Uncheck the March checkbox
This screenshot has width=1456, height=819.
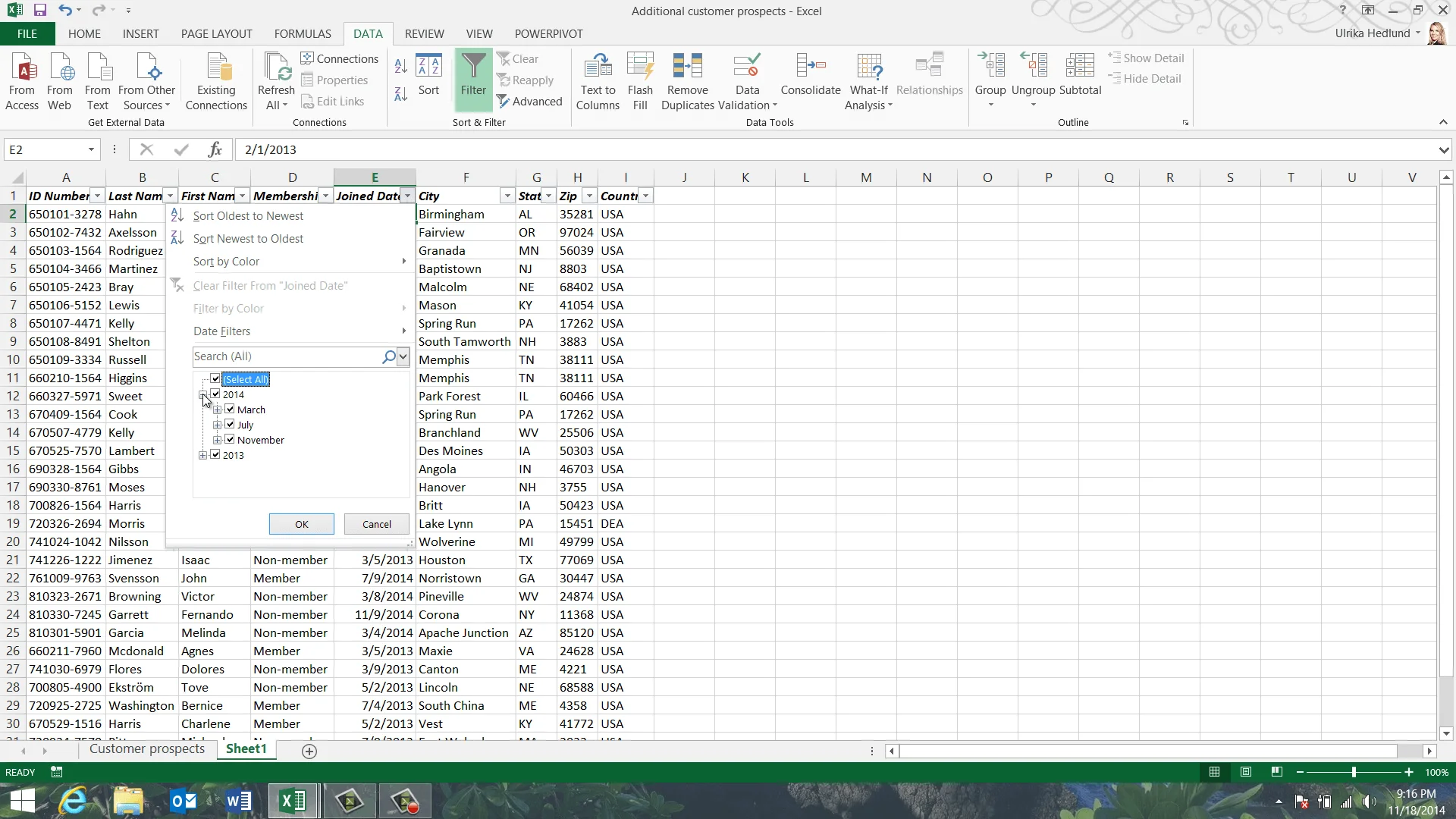click(230, 409)
